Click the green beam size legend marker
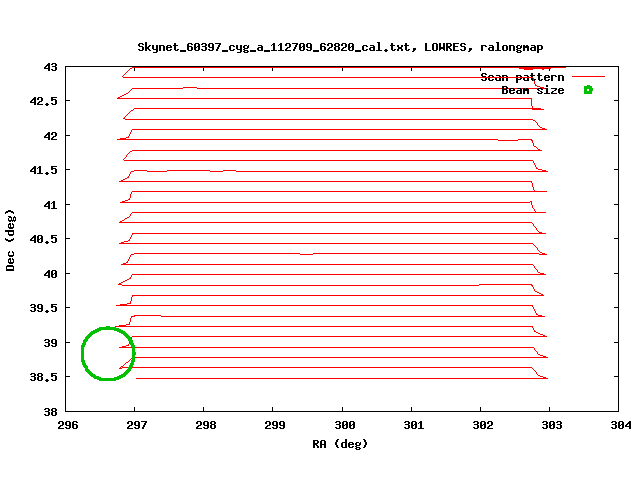The height and width of the screenshot is (480, 640). click(x=588, y=90)
